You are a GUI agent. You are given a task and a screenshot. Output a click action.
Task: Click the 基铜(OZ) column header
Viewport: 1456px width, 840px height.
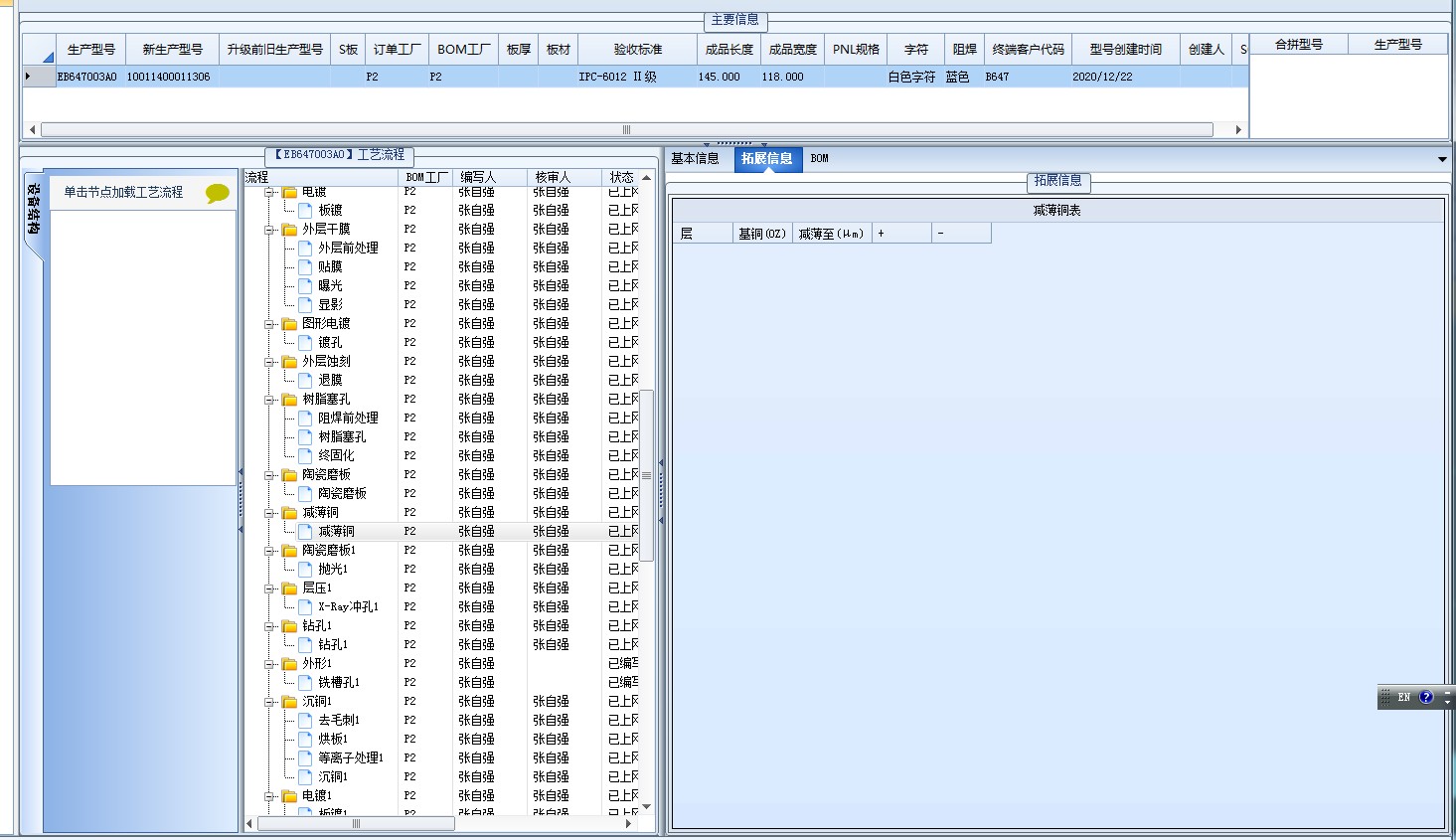(762, 234)
